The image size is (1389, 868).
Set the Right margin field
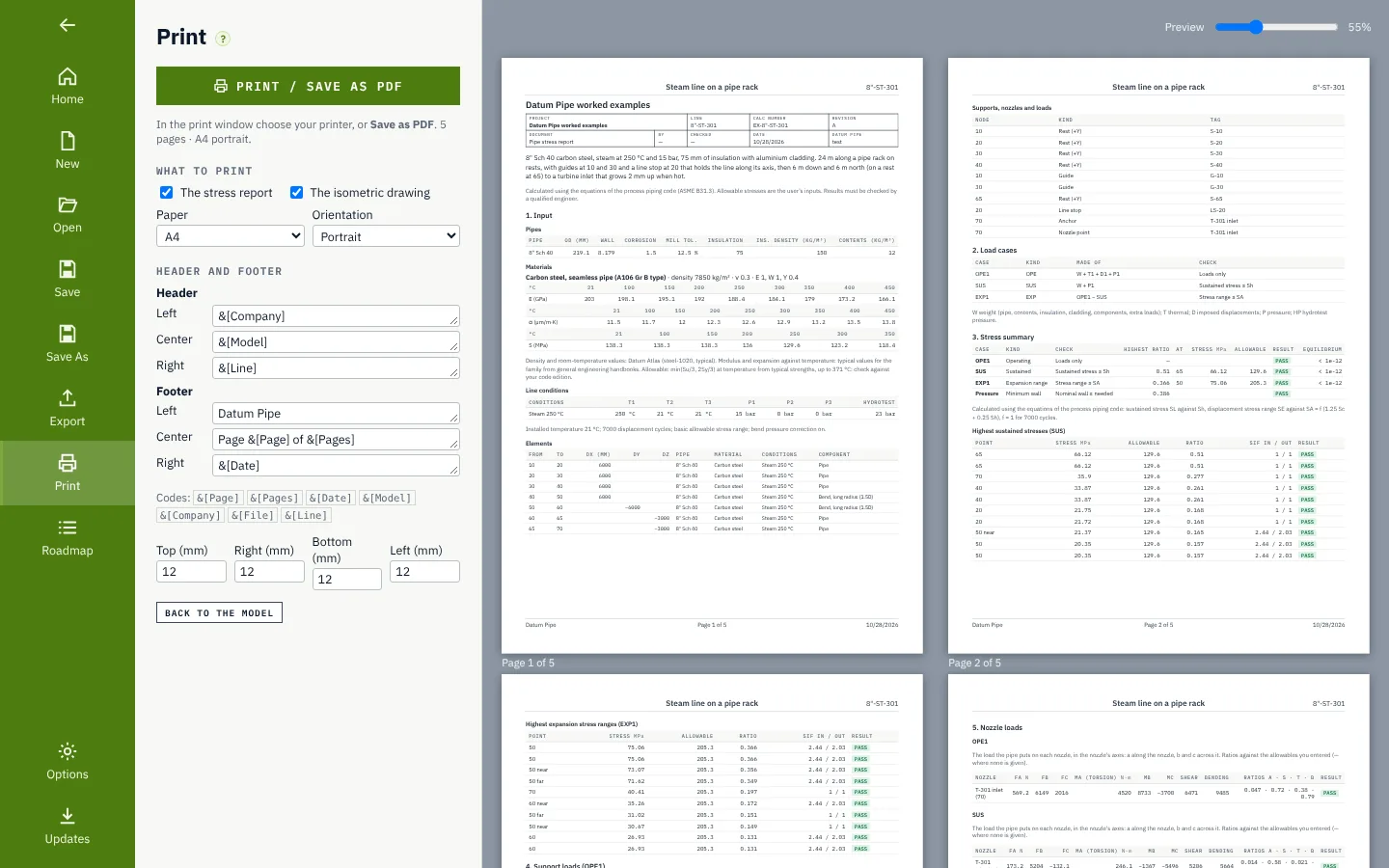(x=269, y=572)
